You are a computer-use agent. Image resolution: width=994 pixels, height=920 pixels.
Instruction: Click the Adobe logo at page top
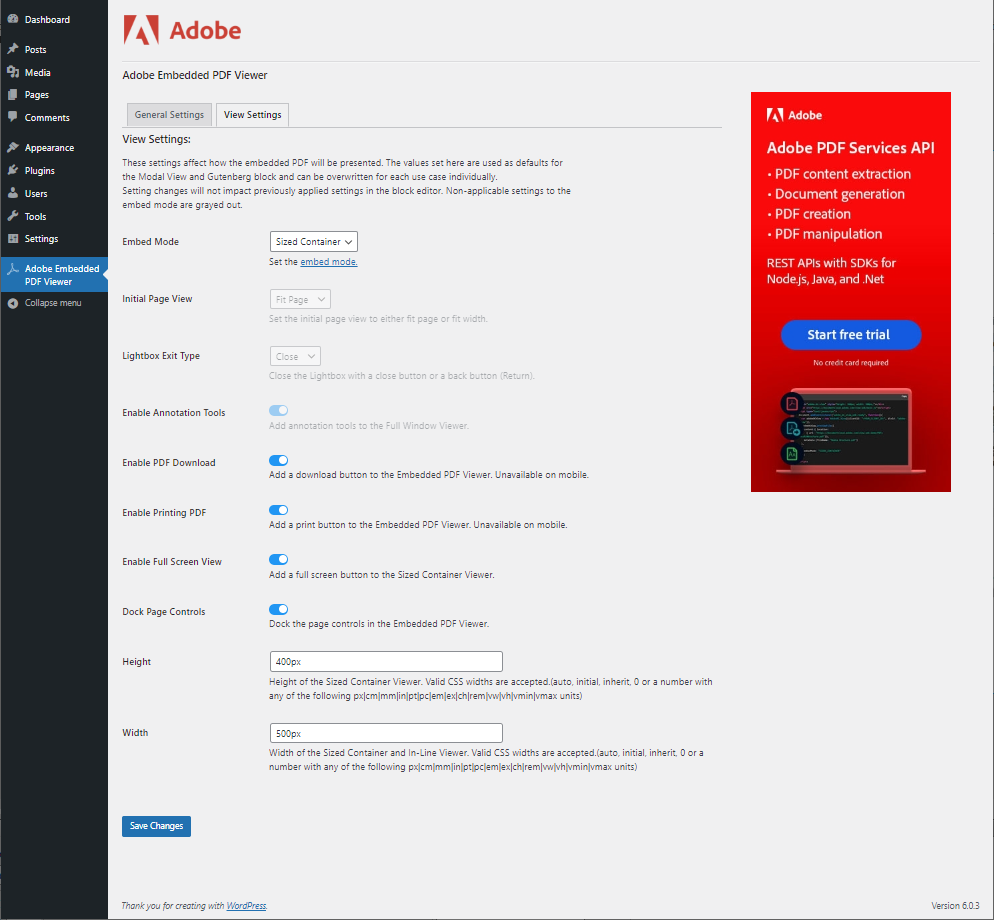(x=182, y=30)
